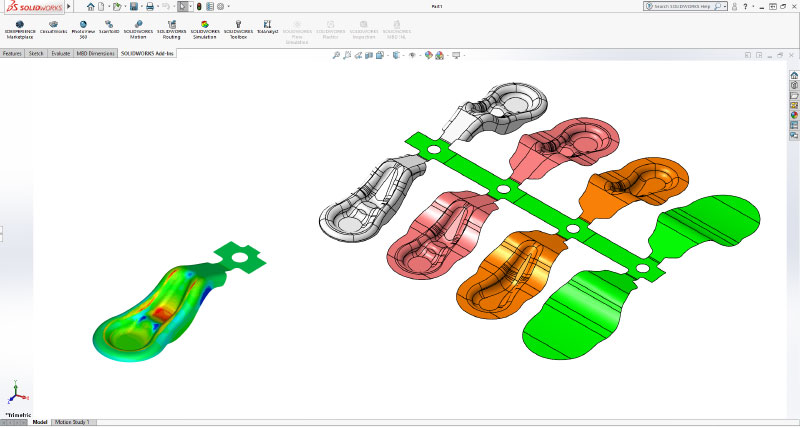Select the SOLIDWORKS Add-Ins tab

147,53
